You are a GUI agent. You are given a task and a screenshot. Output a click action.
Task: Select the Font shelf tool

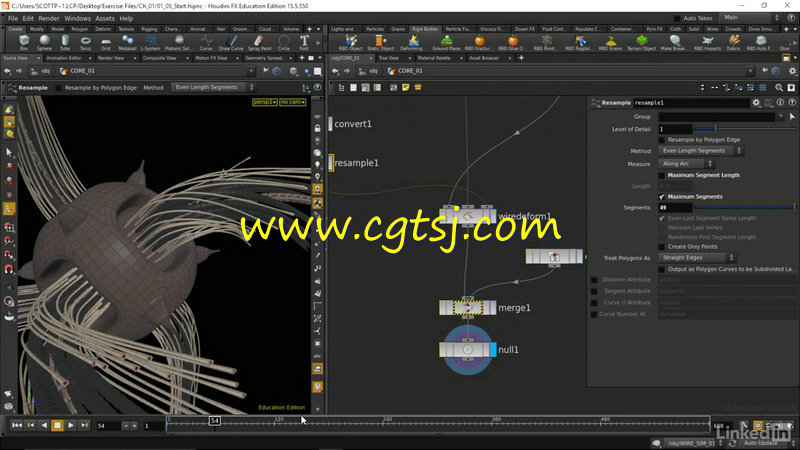[x=304, y=42]
